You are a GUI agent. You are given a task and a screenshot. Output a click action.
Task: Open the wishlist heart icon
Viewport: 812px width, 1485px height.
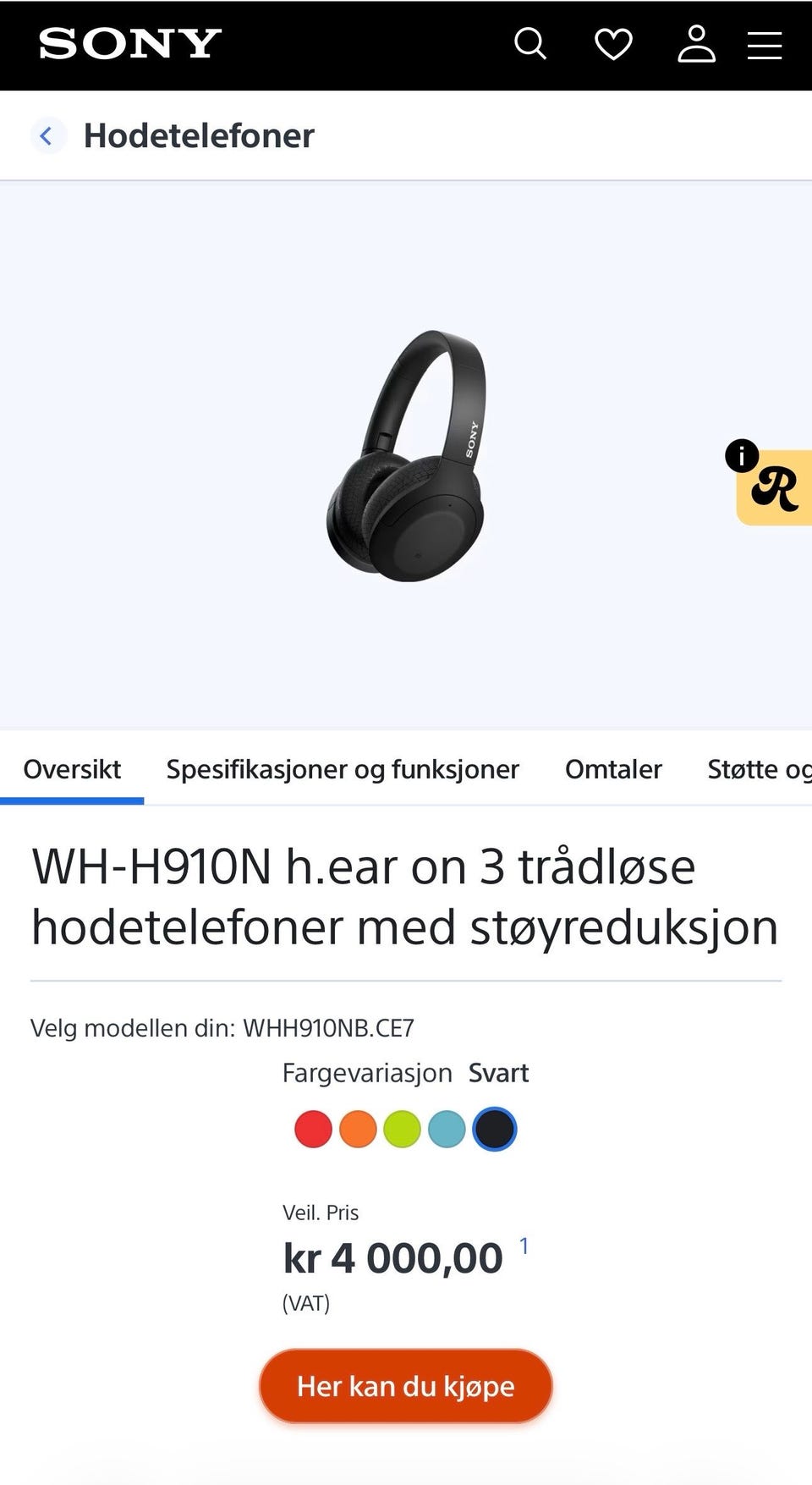coord(613,44)
